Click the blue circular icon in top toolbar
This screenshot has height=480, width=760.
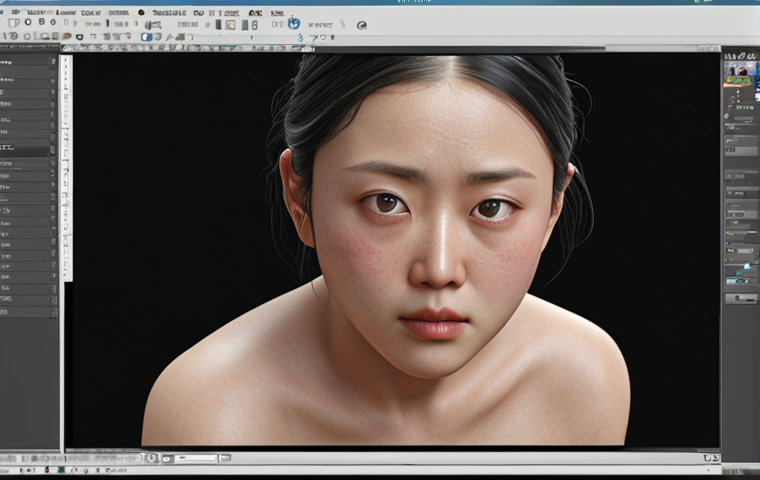coord(294,23)
